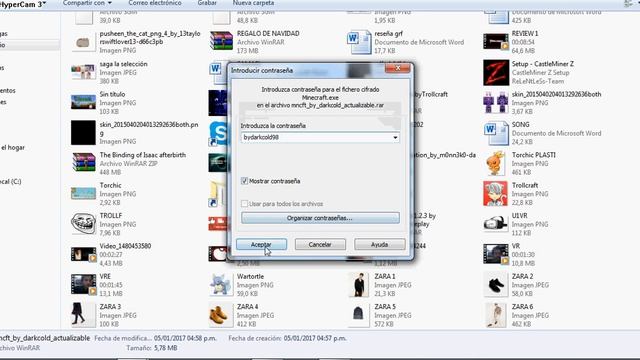Click 'el hogar' entry in navigation pane
640x360 pixels.
tap(13, 147)
